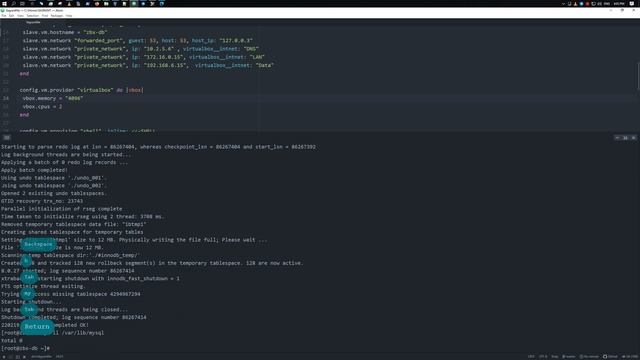
Task: Click cursor position 24:21 in status bar
Action: pyautogui.click(x=60, y=357)
